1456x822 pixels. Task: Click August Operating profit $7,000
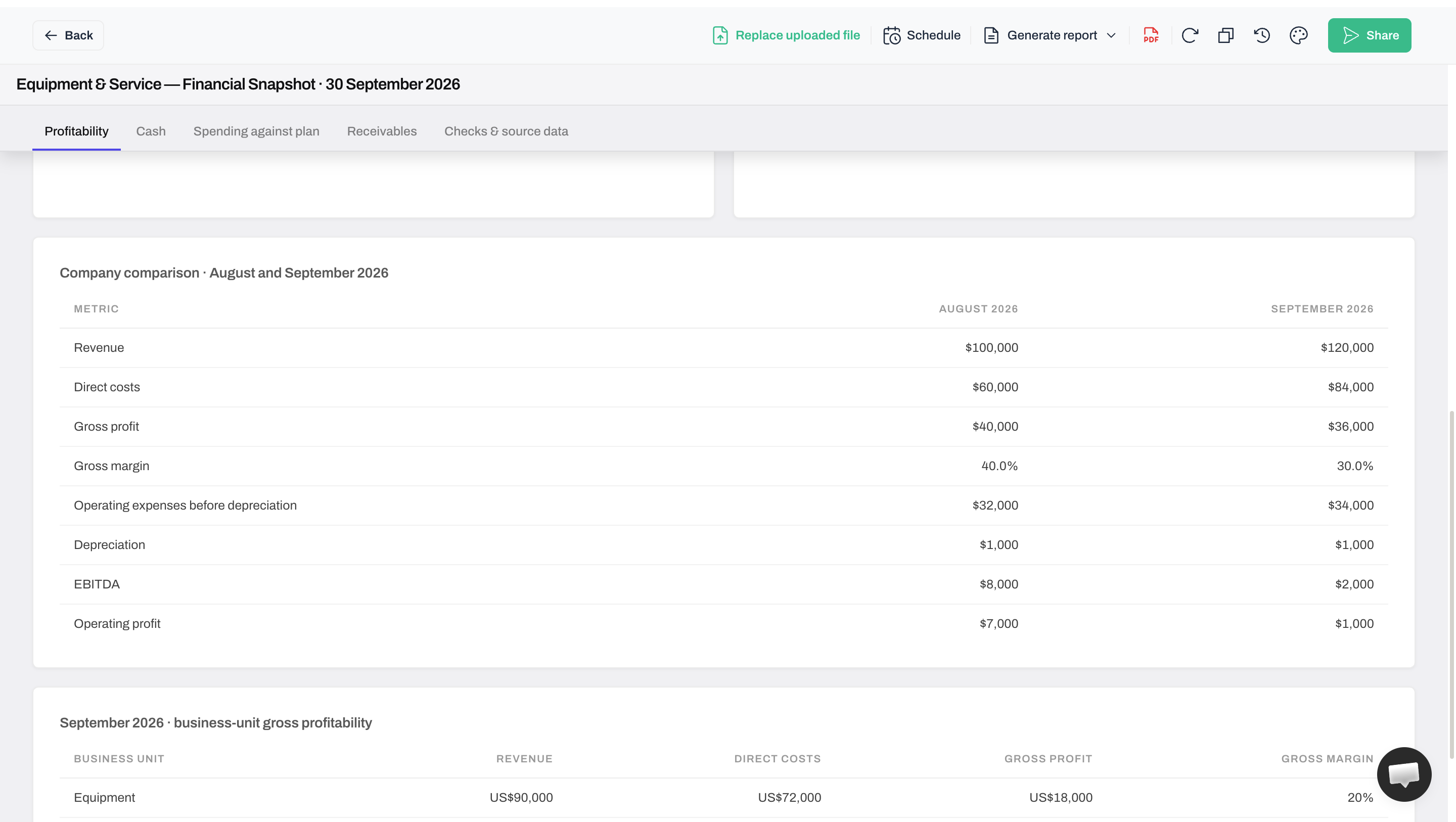coord(999,623)
